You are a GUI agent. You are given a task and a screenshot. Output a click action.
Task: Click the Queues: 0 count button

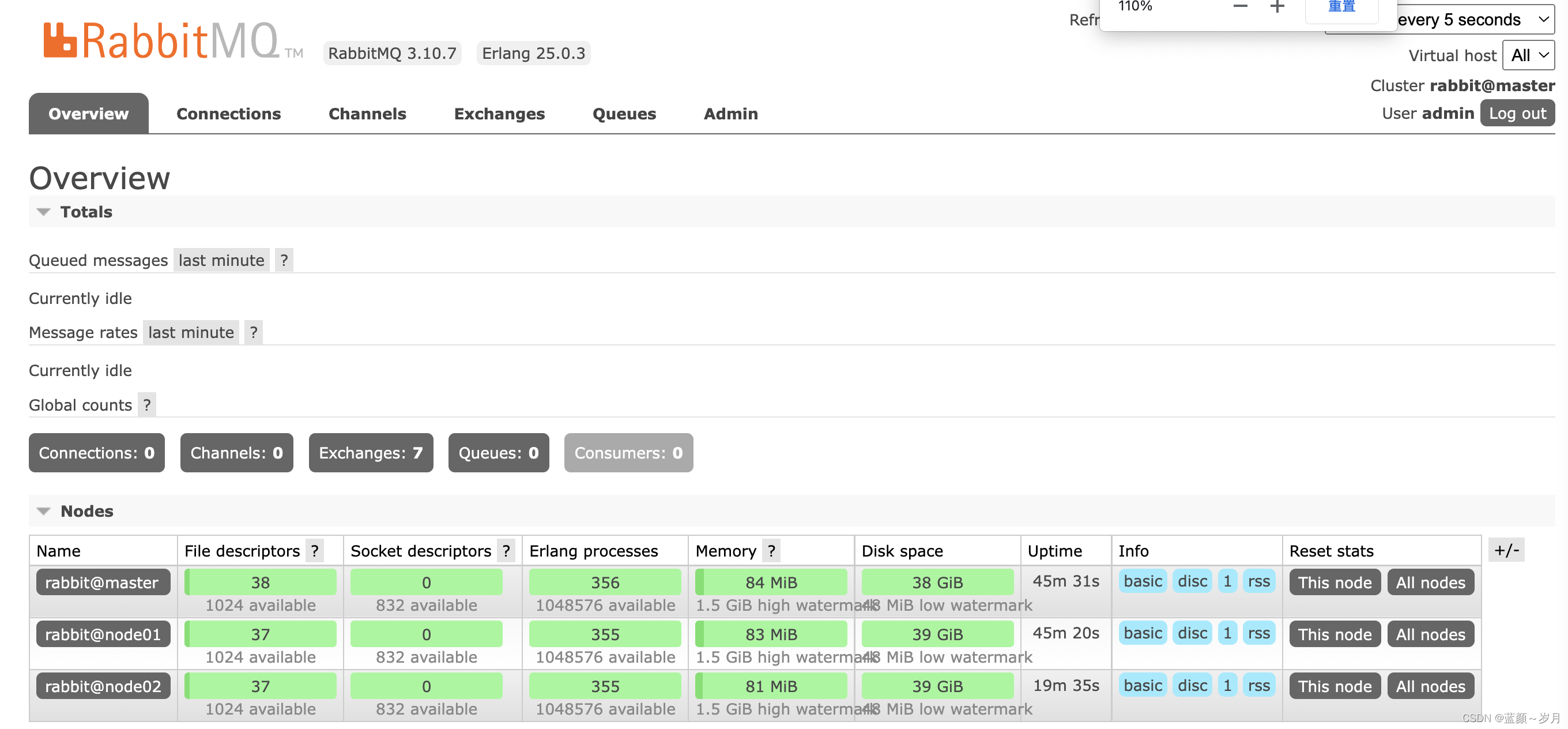click(499, 453)
